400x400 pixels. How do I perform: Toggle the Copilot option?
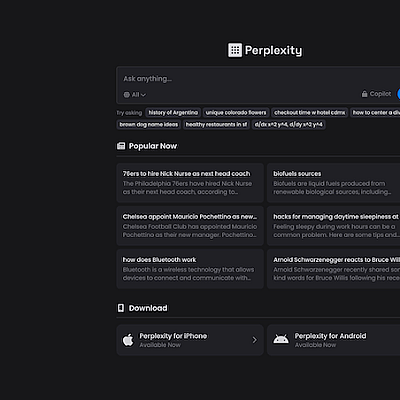tap(376, 94)
